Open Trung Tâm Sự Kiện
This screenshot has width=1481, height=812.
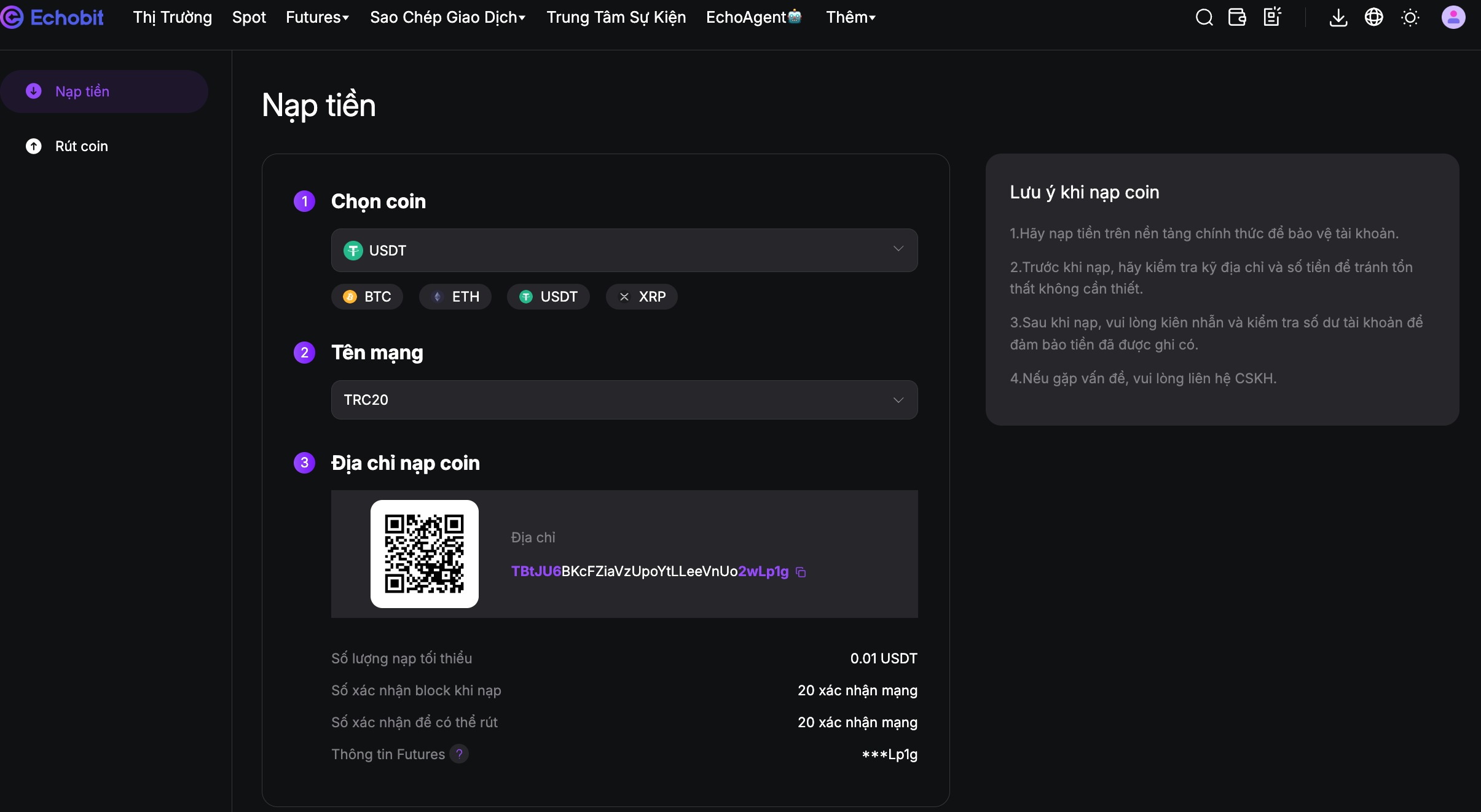point(616,17)
